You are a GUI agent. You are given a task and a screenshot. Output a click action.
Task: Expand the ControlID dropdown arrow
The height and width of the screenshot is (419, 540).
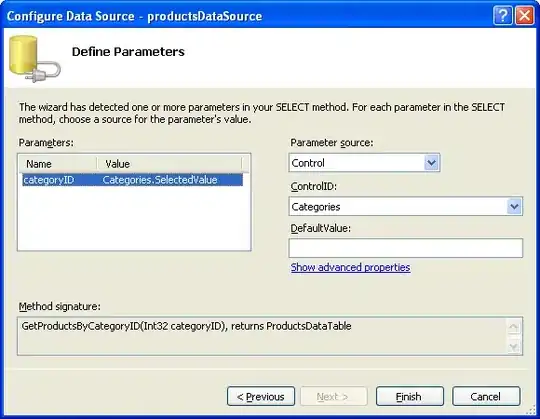point(514,206)
